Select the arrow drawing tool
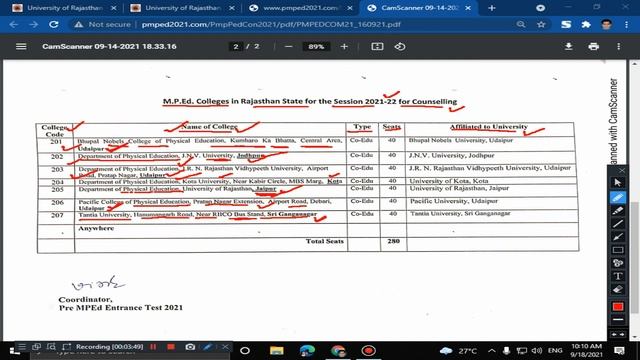The width and height of the screenshot is (640, 360). click(618, 237)
